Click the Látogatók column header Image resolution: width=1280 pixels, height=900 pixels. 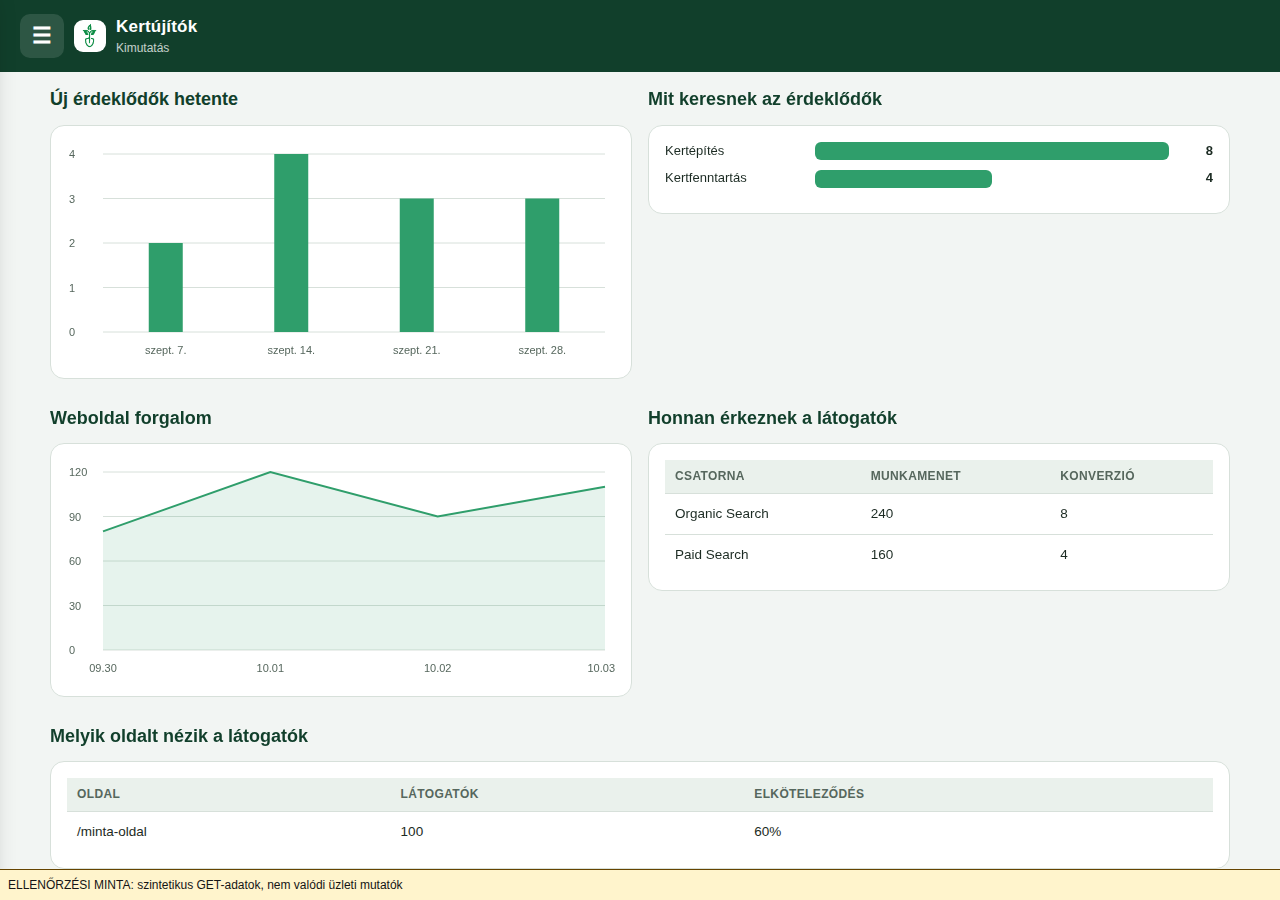coord(439,794)
